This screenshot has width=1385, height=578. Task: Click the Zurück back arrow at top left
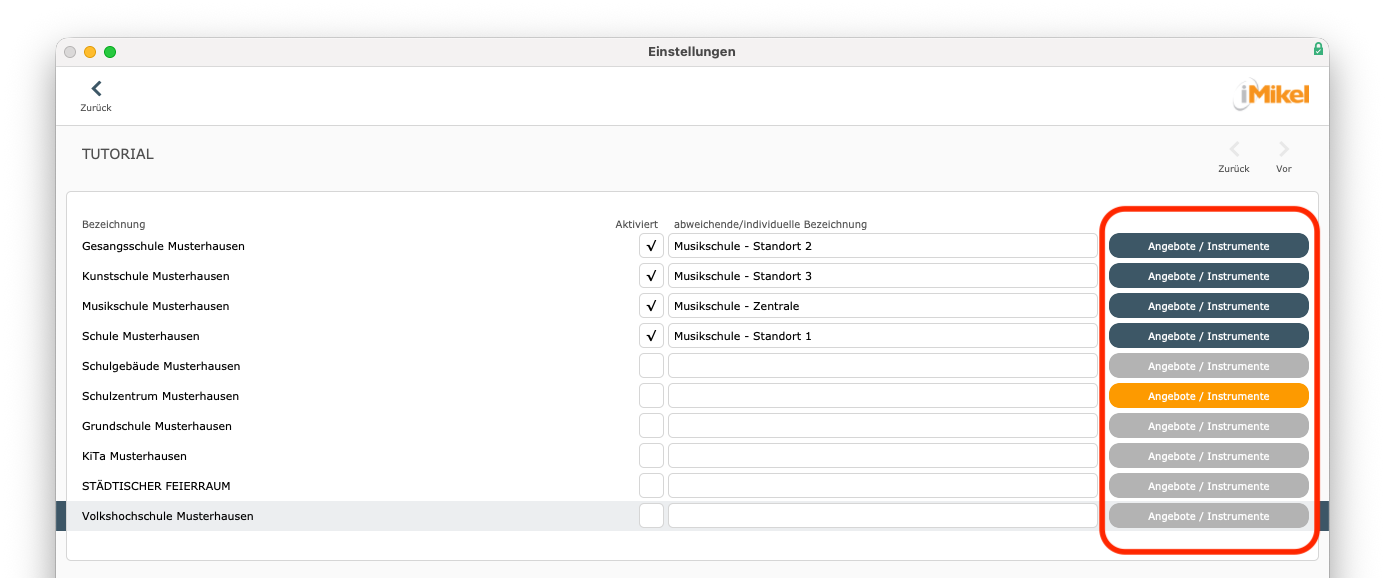pos(96,90)
